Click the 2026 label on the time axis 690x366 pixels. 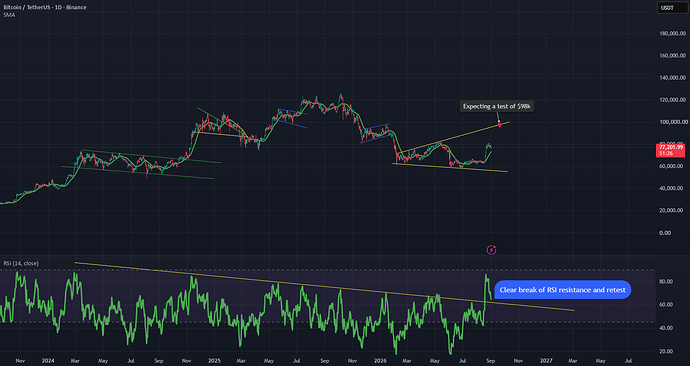380,361
